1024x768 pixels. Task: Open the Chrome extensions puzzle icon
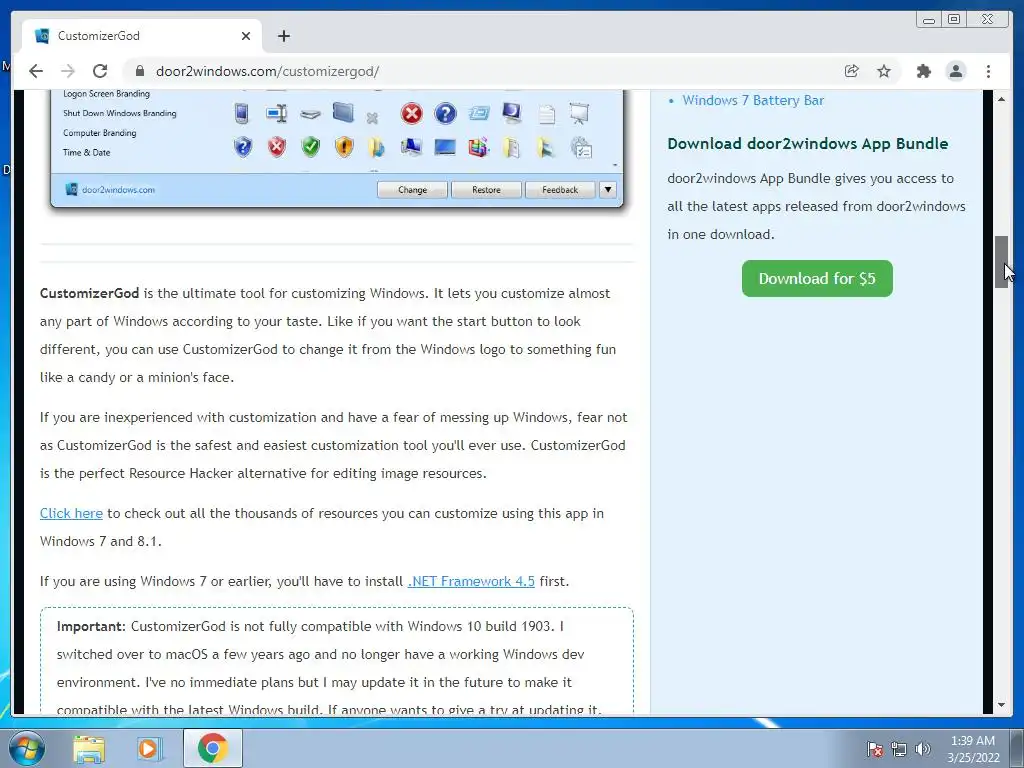coord(923,71)
